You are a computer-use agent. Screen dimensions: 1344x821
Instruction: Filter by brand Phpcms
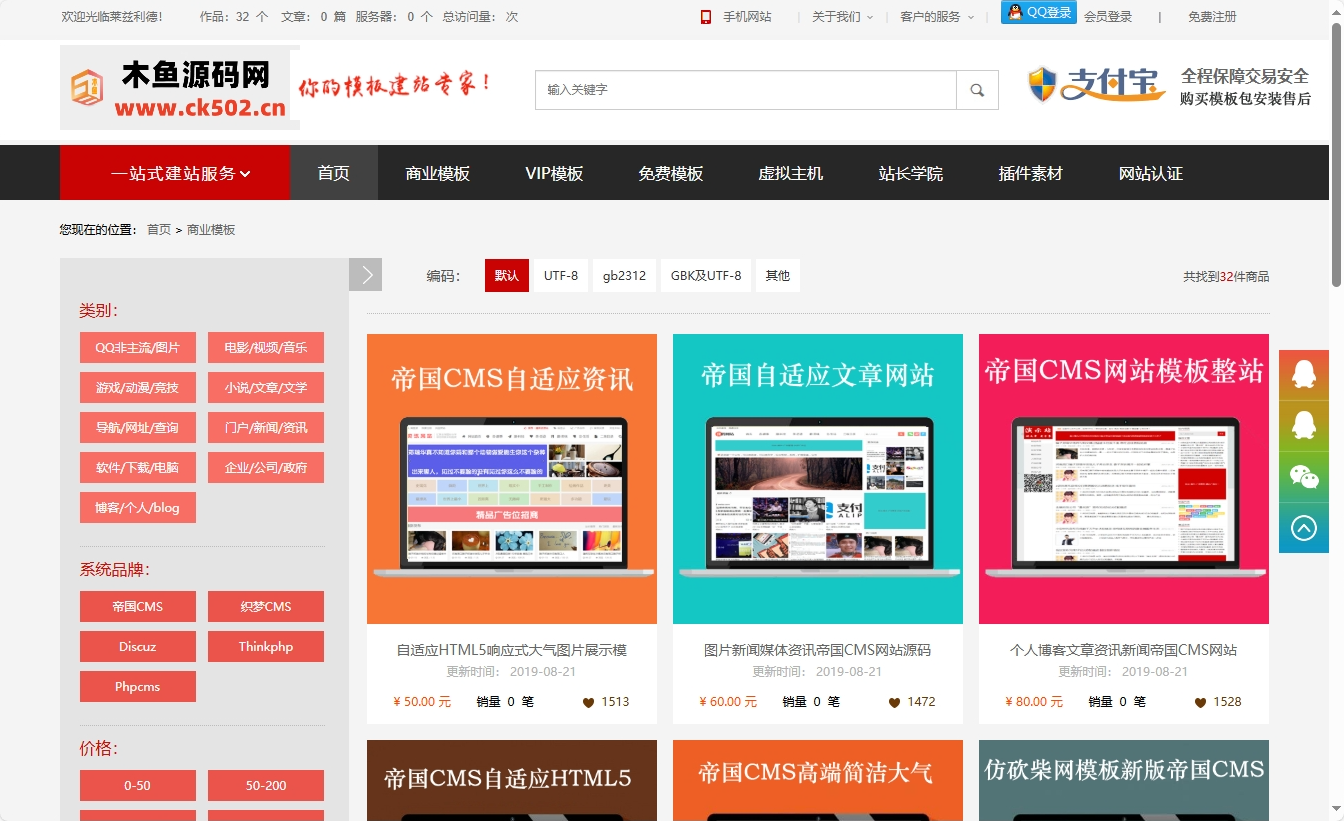[x=138, y=687]
